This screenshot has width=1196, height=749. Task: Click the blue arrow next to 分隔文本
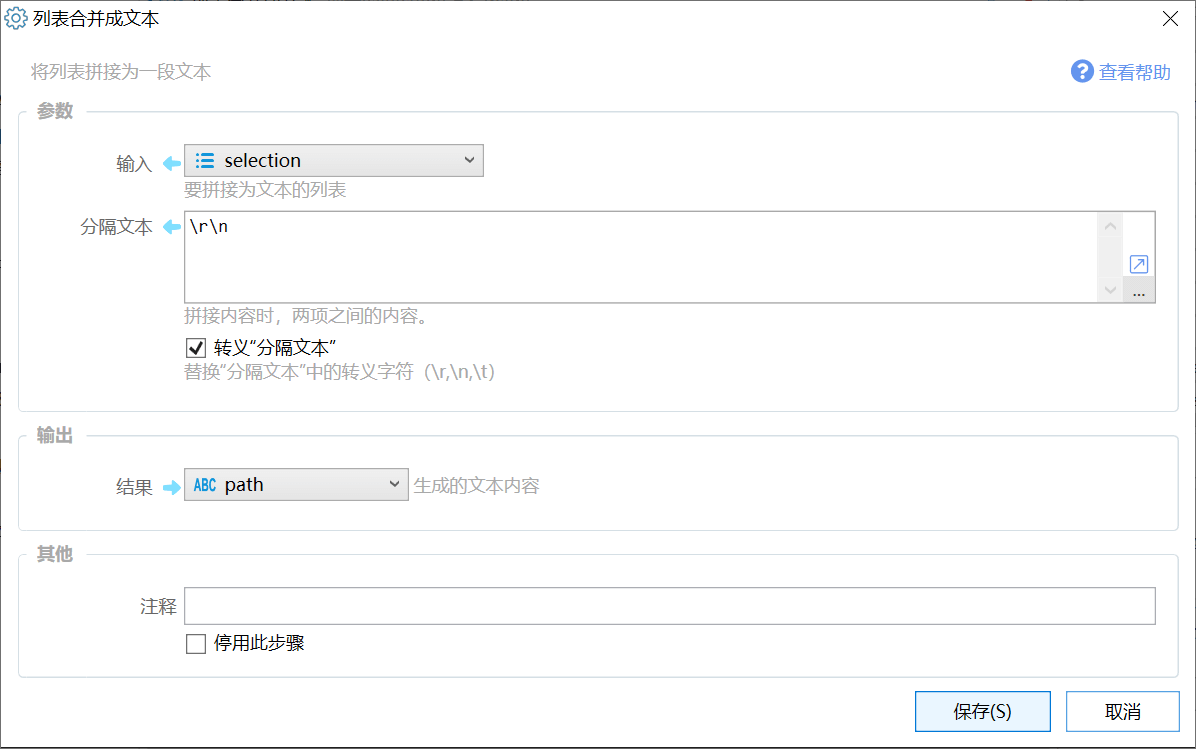coord(170,228)
